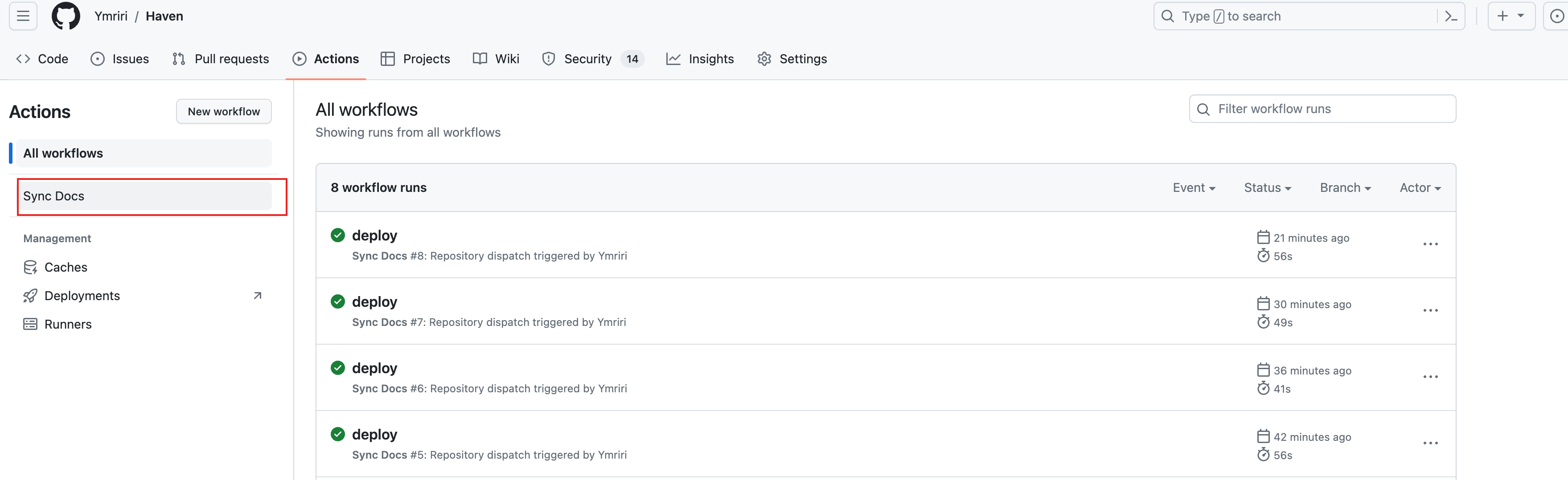Open the deploy run for Sync Docs #8
The width and height of the screenshot is (1568, 480).
coord(374,236)
